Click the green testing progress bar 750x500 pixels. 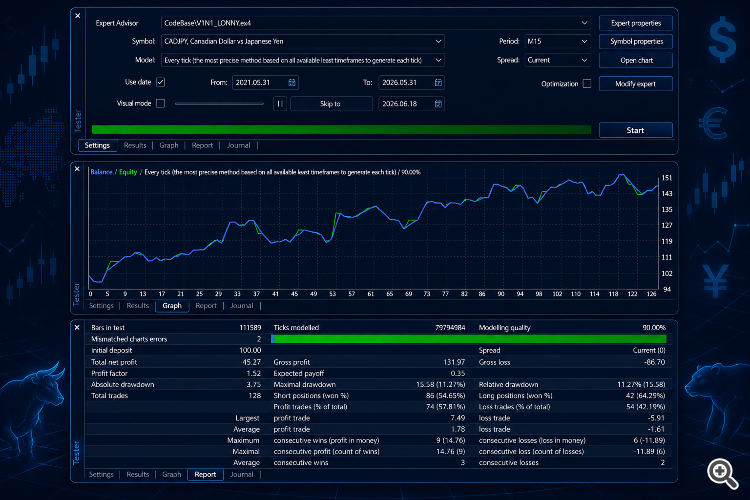tap(341, 130)
